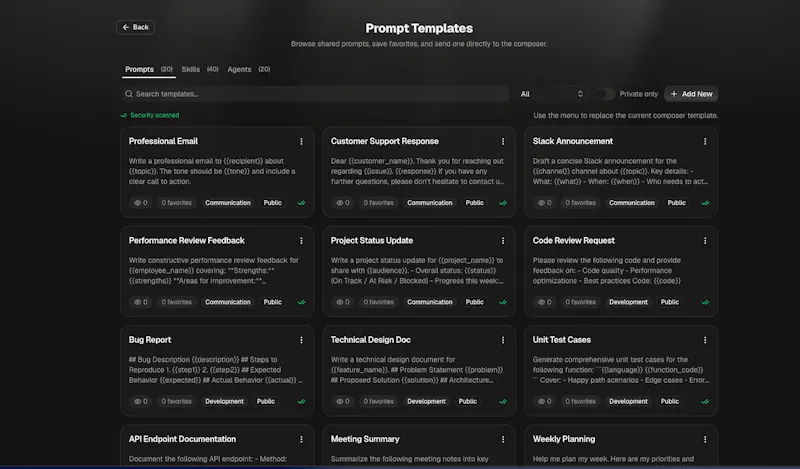The height and width of the screenshot is (469, 800).
Task: Open Weekly Planning three-dot menu
Action: (705, 439)
